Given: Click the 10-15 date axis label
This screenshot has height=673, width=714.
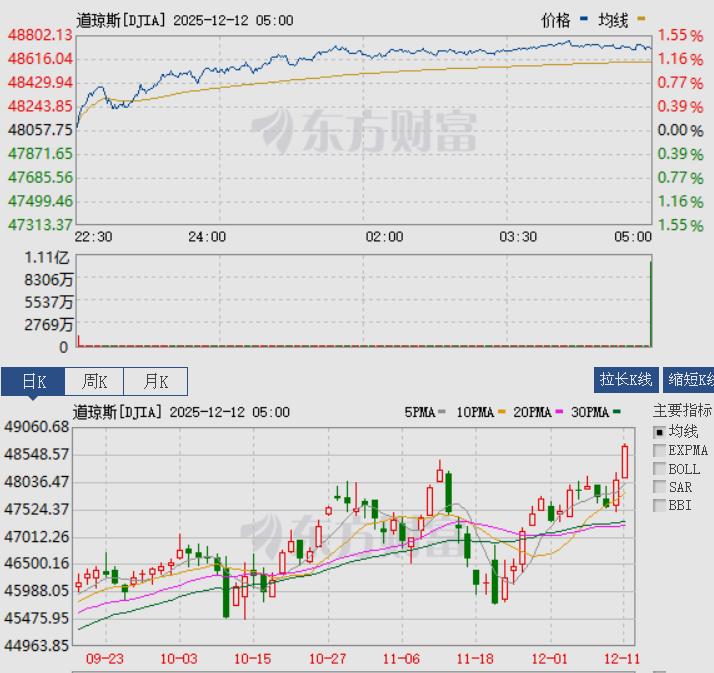Looking at the screenshot, I should point(253,658).
